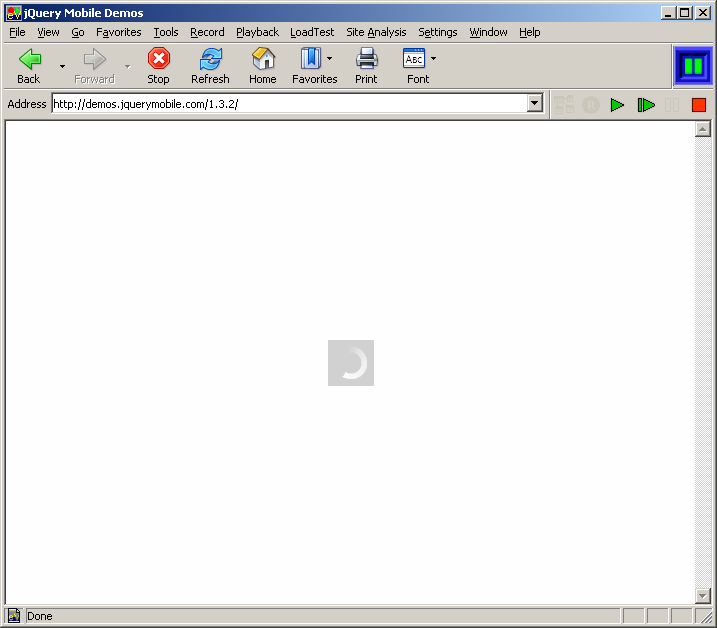Screen dimensions: 717x628
Task: Click the Print printer icon
Action: click(x=366, y=59)
